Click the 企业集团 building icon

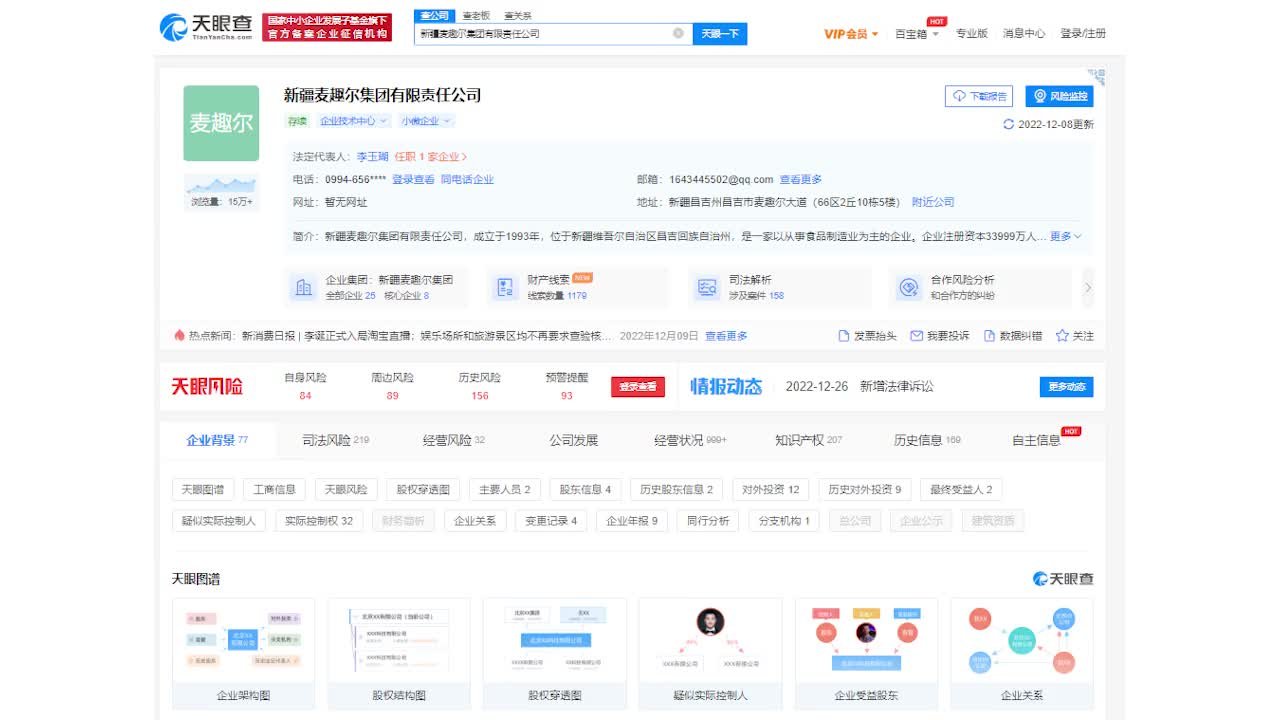point(303,286)
